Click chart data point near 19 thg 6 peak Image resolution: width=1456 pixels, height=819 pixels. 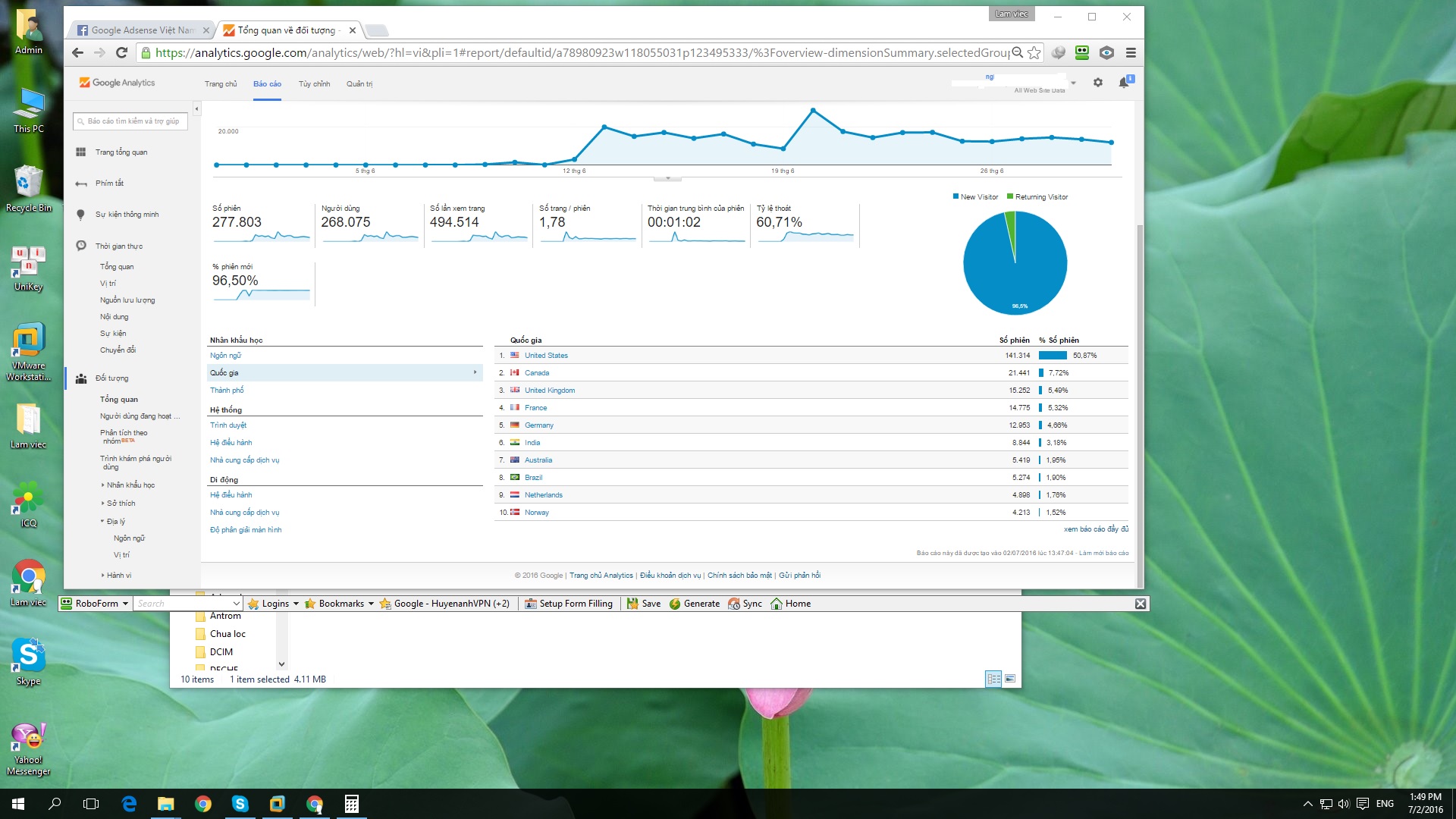[813, 111]
